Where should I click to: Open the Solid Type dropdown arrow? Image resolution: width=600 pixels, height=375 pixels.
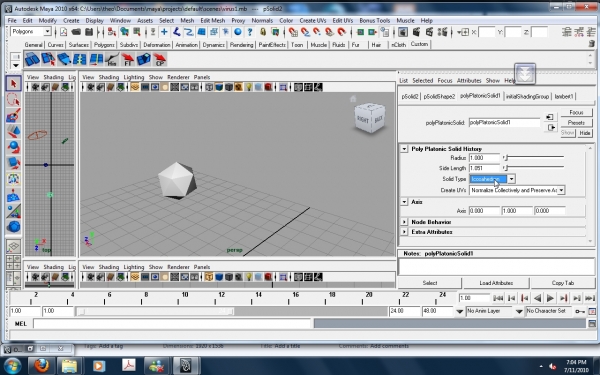tap(511, 179)
